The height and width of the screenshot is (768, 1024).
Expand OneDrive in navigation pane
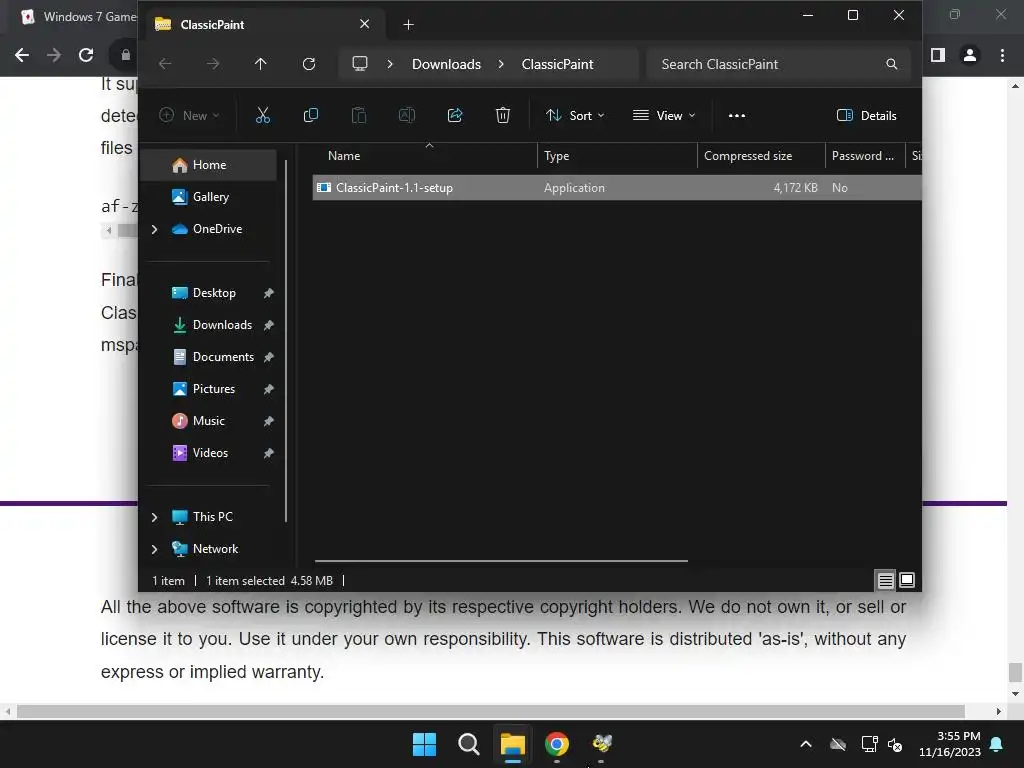click(154, 229)
